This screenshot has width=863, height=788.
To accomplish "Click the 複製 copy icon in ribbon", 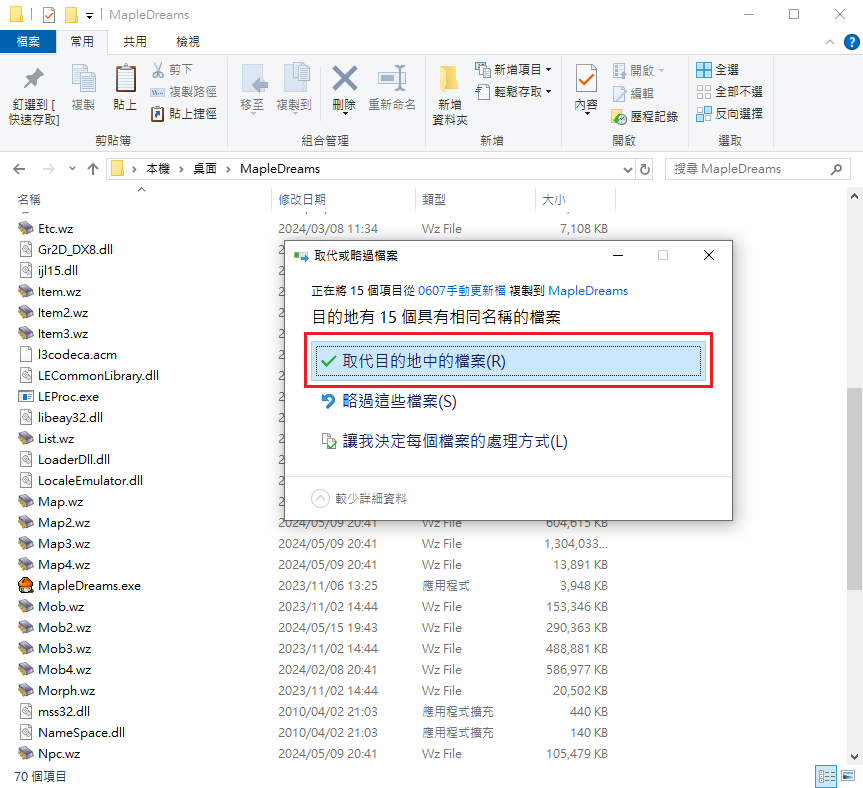I will pos(83,80).
